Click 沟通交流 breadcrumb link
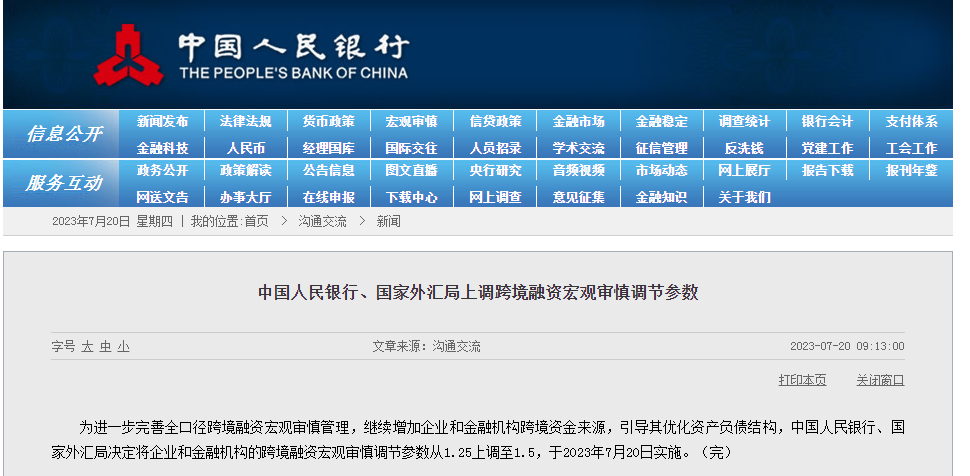970x476 pixels. pos(322,221)
